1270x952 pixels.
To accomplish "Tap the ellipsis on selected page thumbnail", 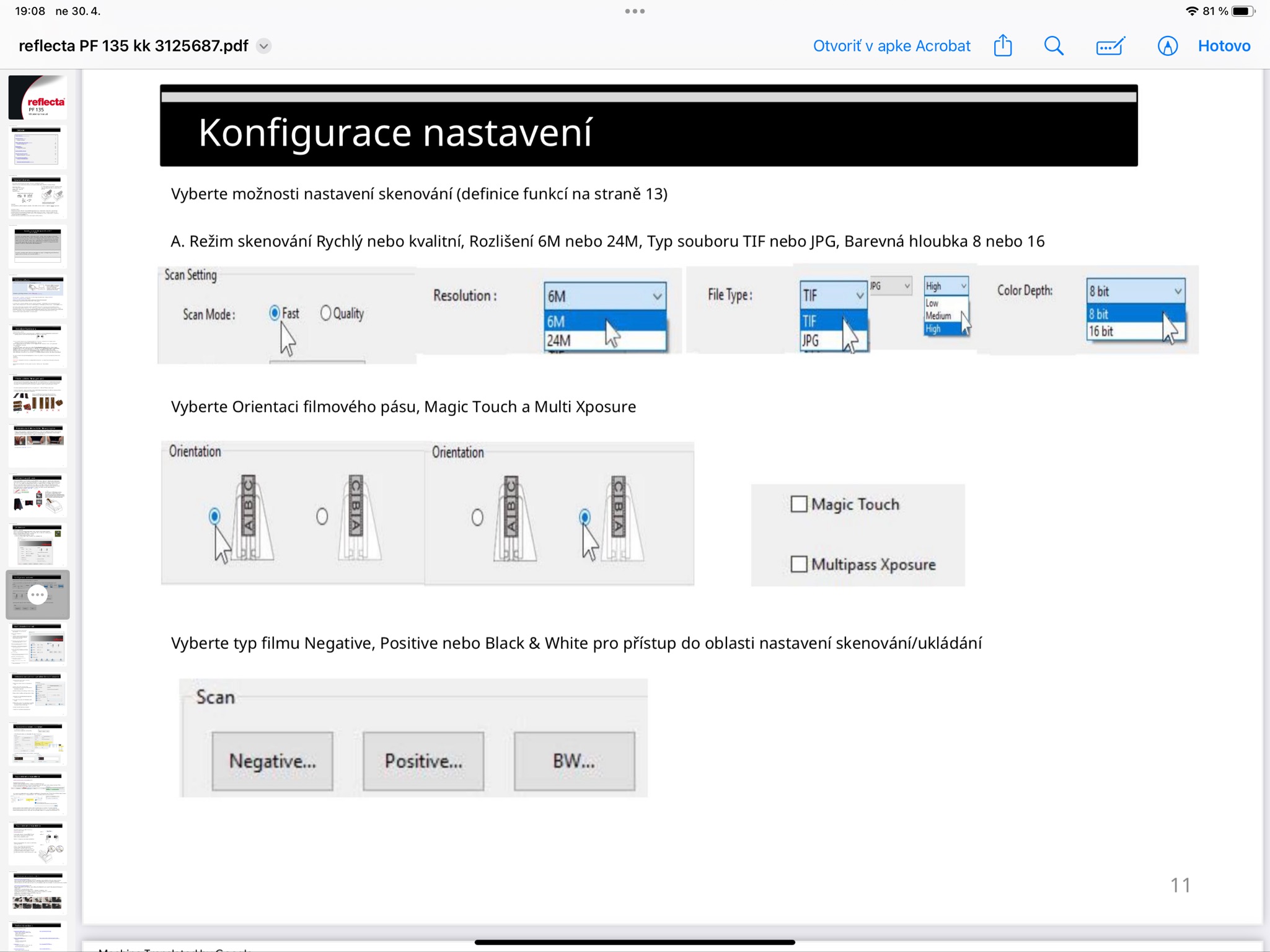I will (x=38, y=595).
